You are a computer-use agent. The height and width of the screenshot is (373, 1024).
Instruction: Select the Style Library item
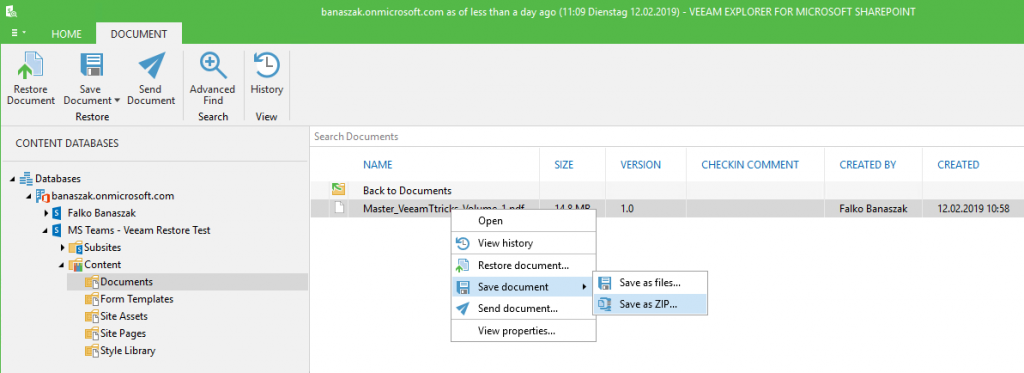tap(127, 351)
